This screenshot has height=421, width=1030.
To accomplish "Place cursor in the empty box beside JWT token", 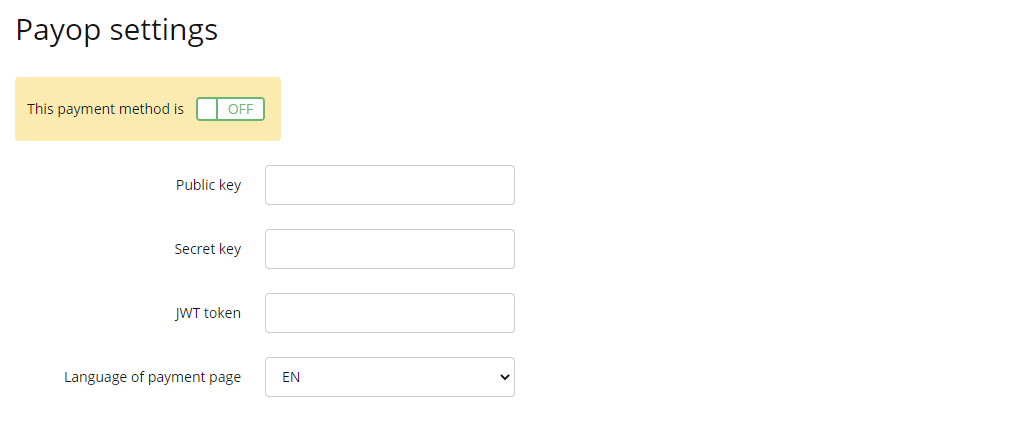I will [x=390, y=313].
